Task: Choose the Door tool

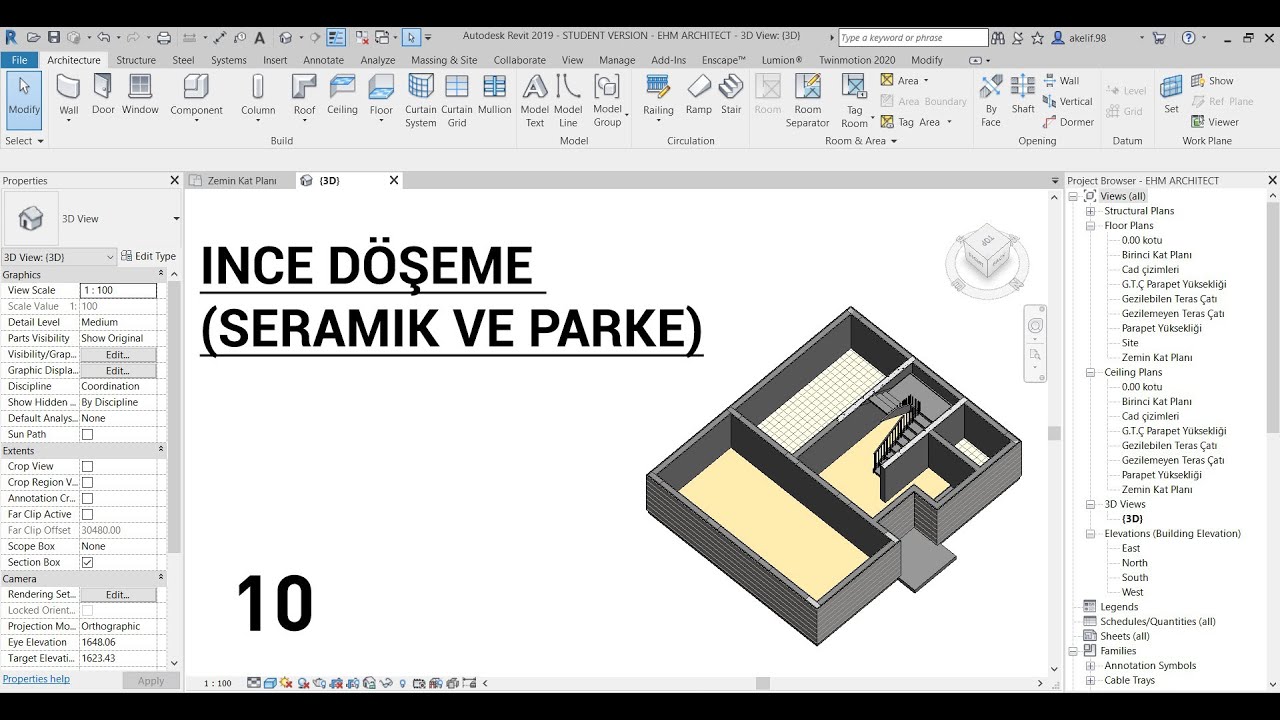Action: pyautogui.click(x=103, y=95)
